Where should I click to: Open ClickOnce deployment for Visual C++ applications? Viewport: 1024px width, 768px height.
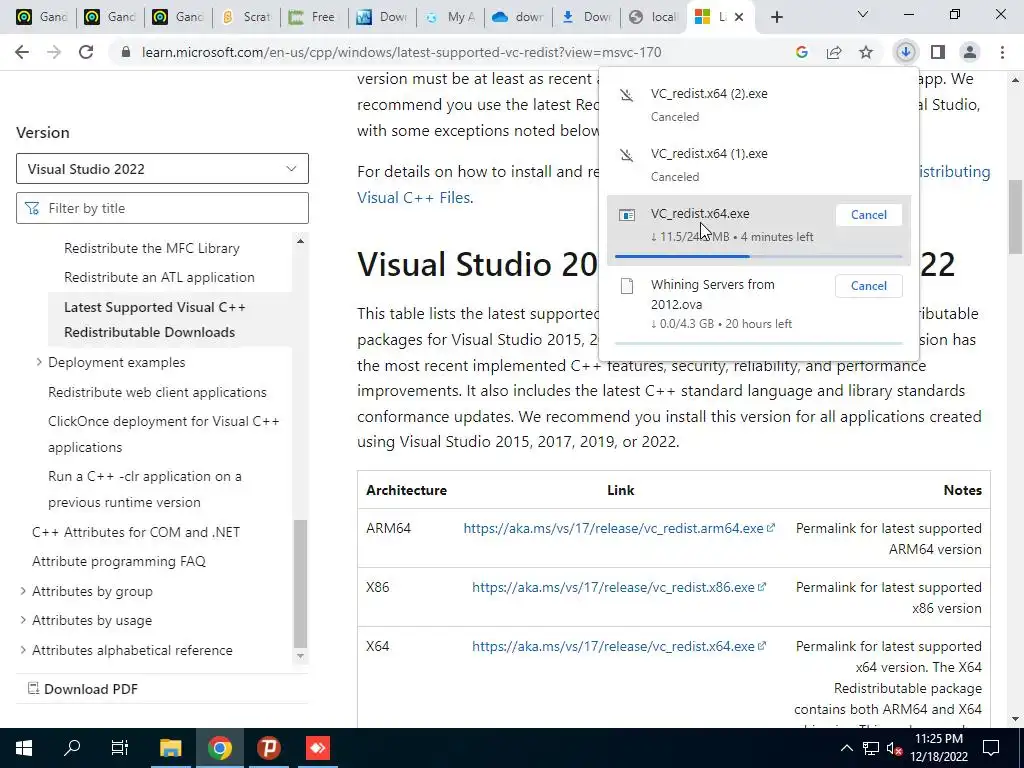point(163,434)
